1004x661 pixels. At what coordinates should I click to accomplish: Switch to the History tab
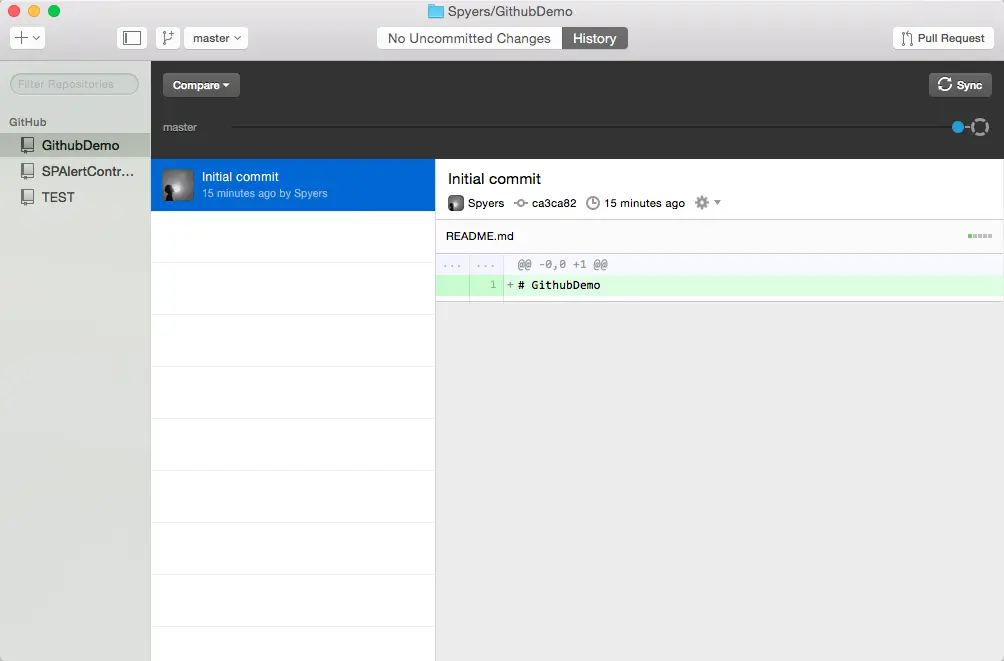(595, 38)
